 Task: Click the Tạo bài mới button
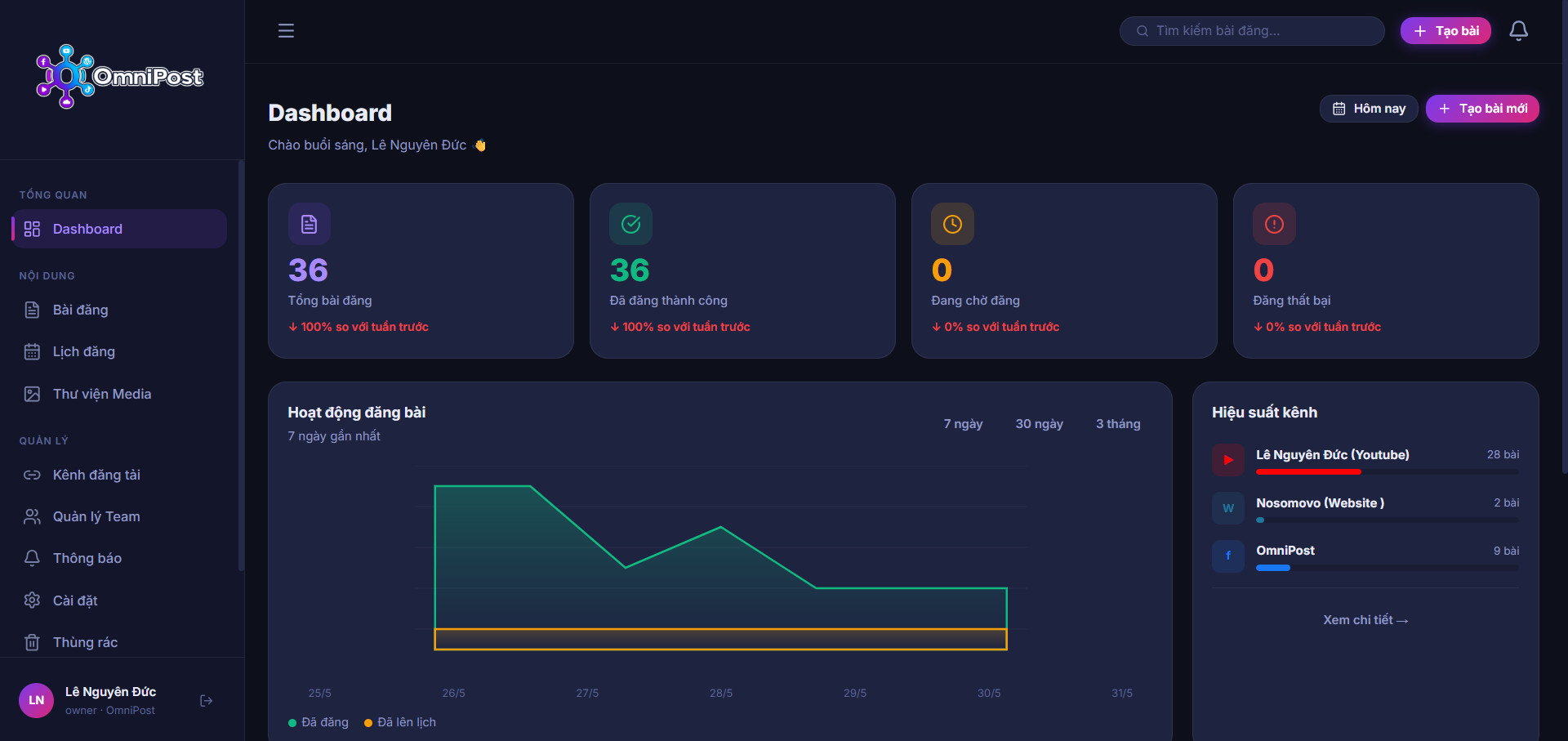pos(1482,109)
